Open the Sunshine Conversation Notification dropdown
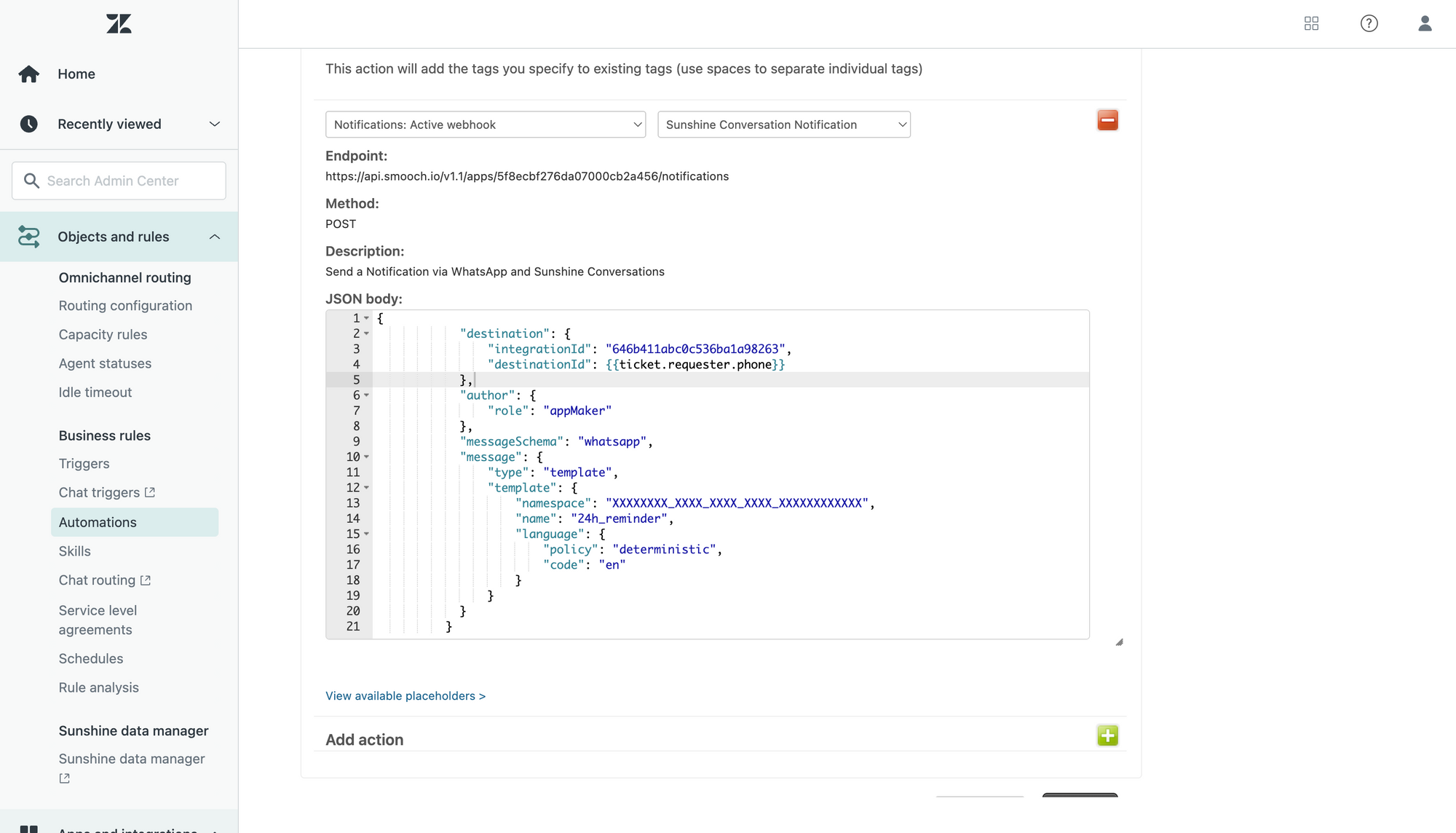The height and width of the screenshot is (833, 1456). click(x=783, y=125)
